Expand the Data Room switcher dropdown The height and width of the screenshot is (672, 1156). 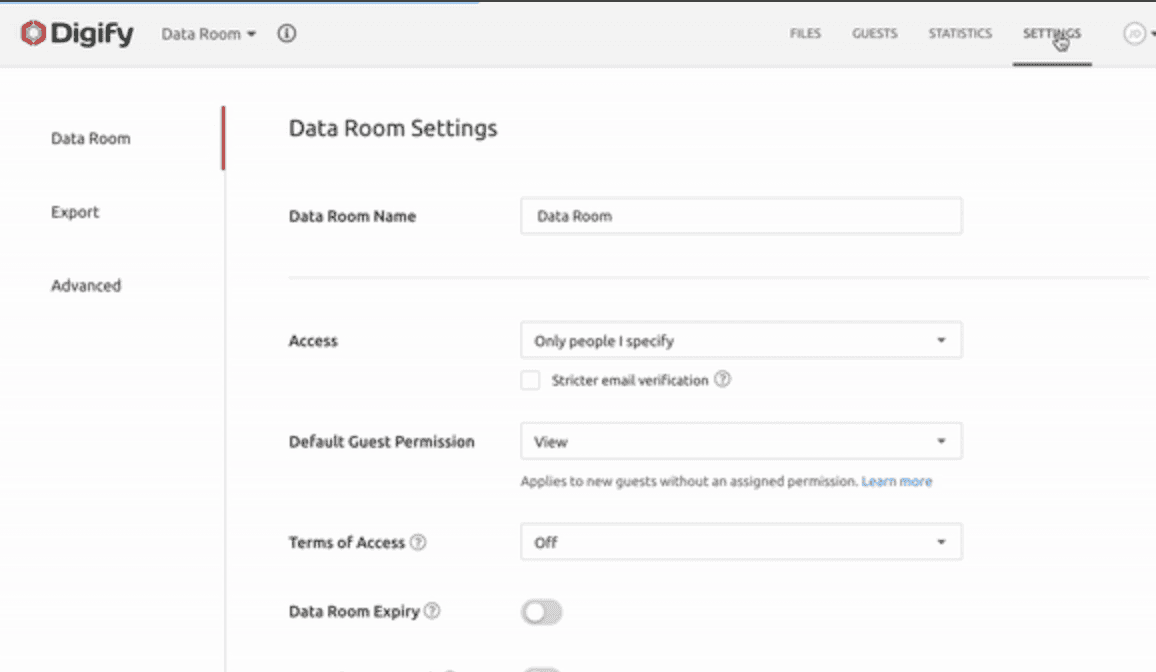pyautogui.click(x=209, y=34)
